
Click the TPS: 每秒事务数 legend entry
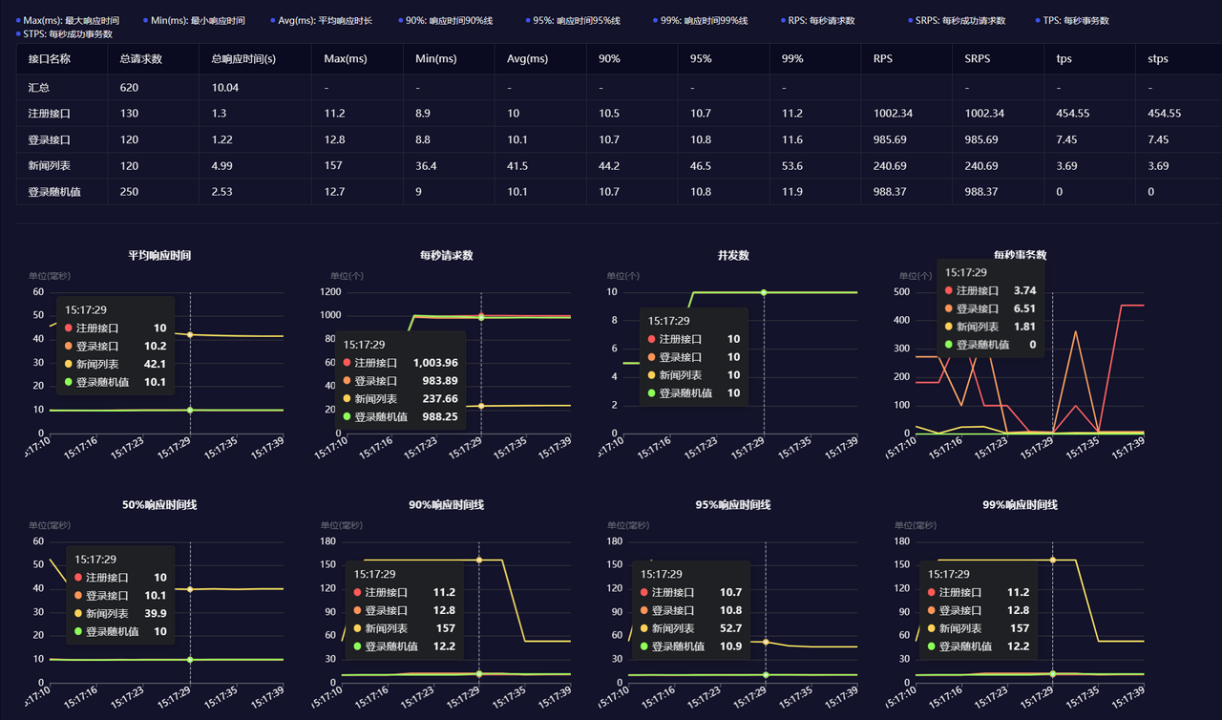pos(1071,20)
